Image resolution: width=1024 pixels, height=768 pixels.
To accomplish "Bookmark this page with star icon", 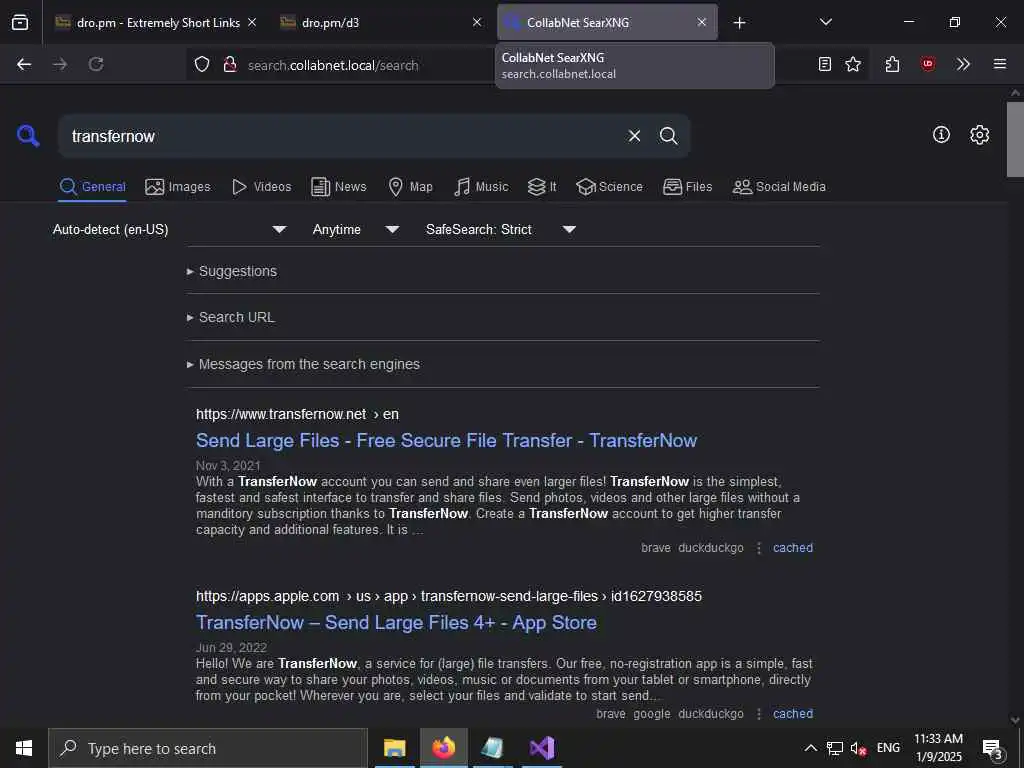I will point(853,64).
